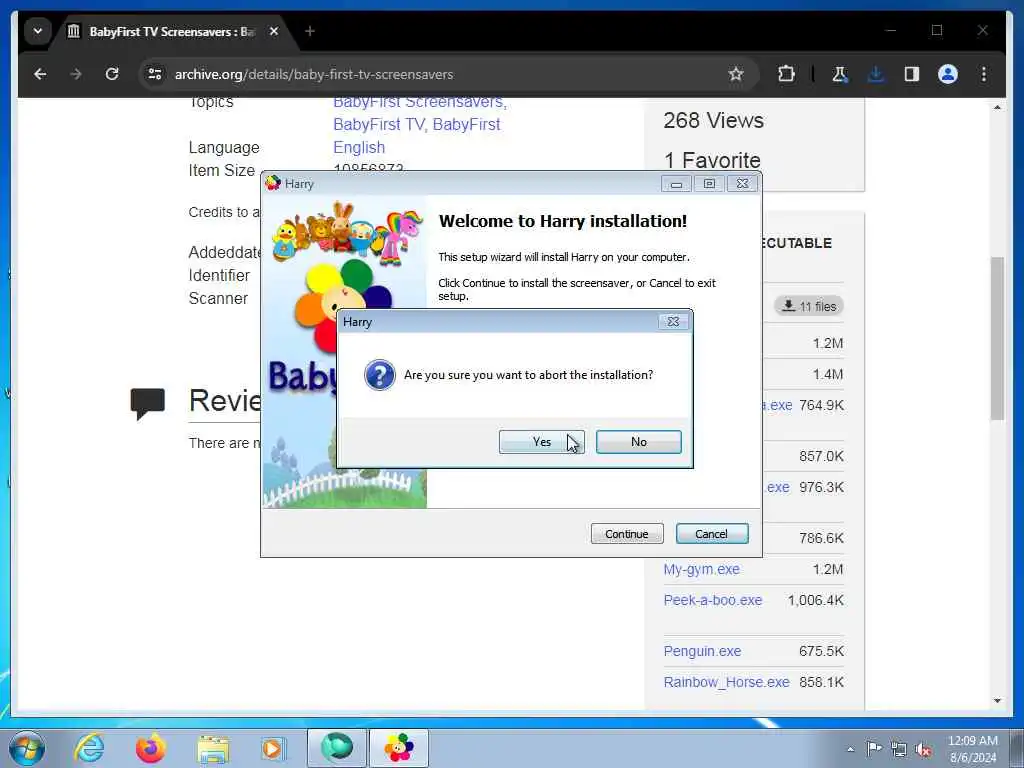Open the taskbar clock and date

point(972,748)
